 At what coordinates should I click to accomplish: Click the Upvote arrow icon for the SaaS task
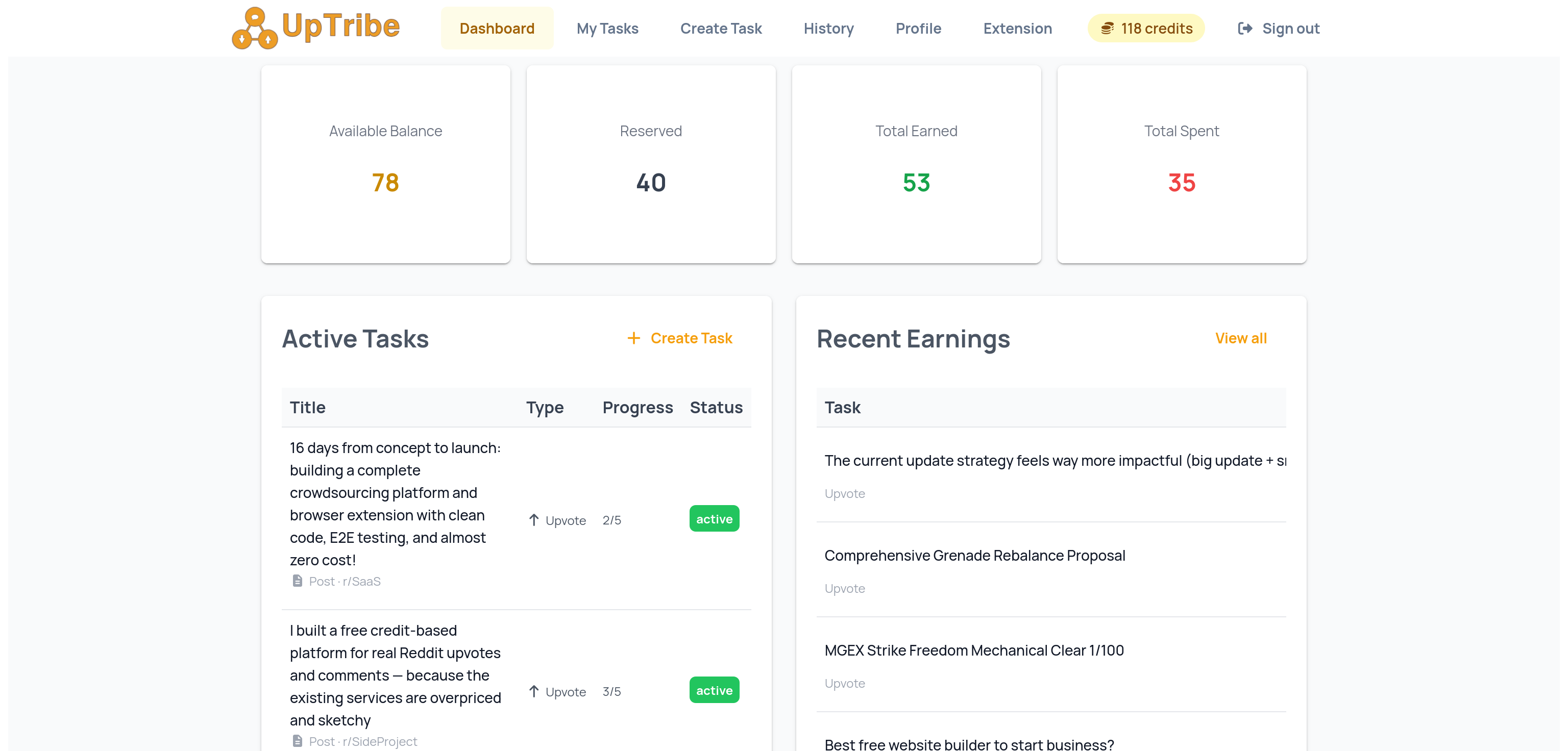pyautogui.click(x=534, y=520)
